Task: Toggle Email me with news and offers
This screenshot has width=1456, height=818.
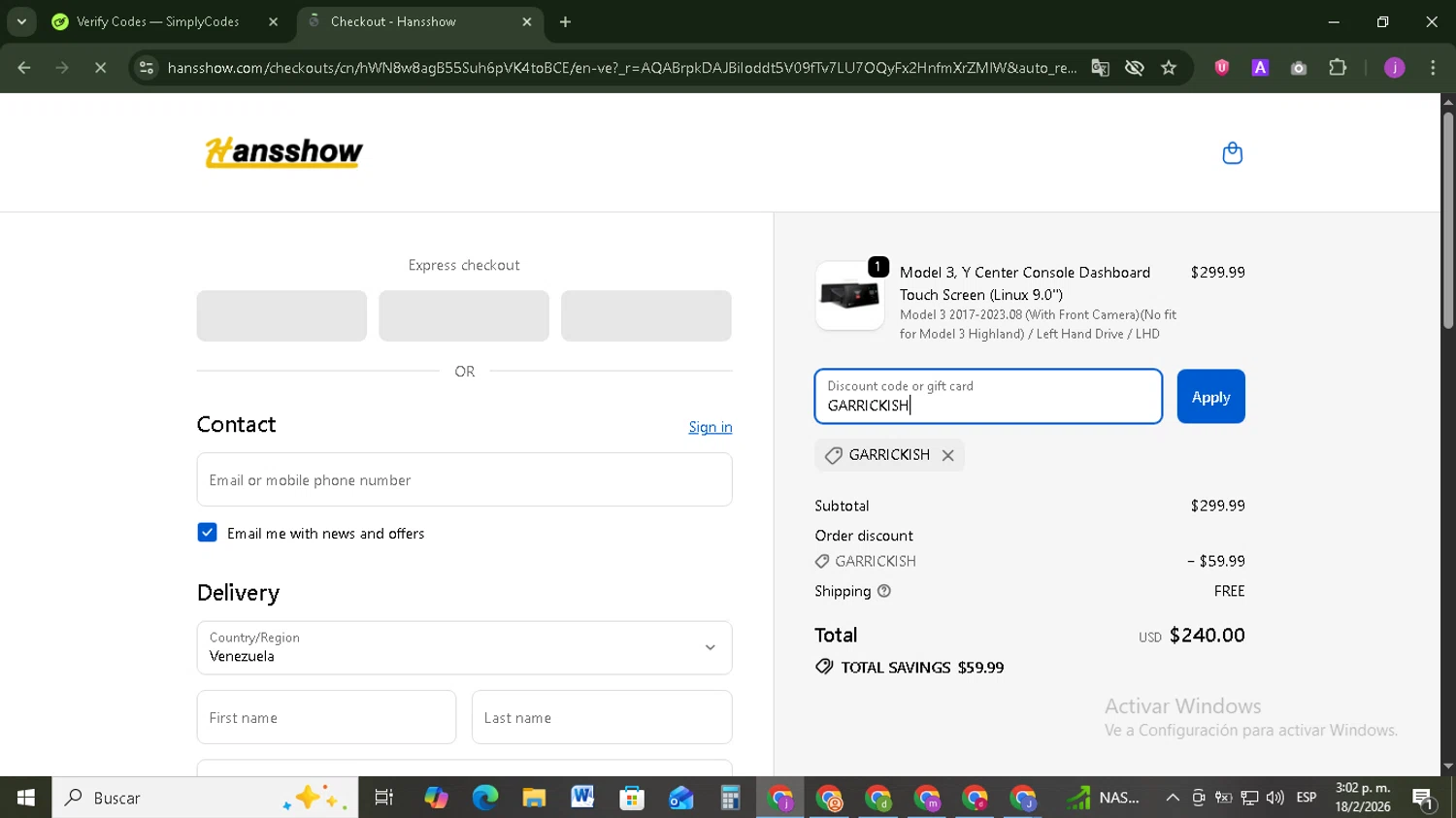Action: pos(207,533)
